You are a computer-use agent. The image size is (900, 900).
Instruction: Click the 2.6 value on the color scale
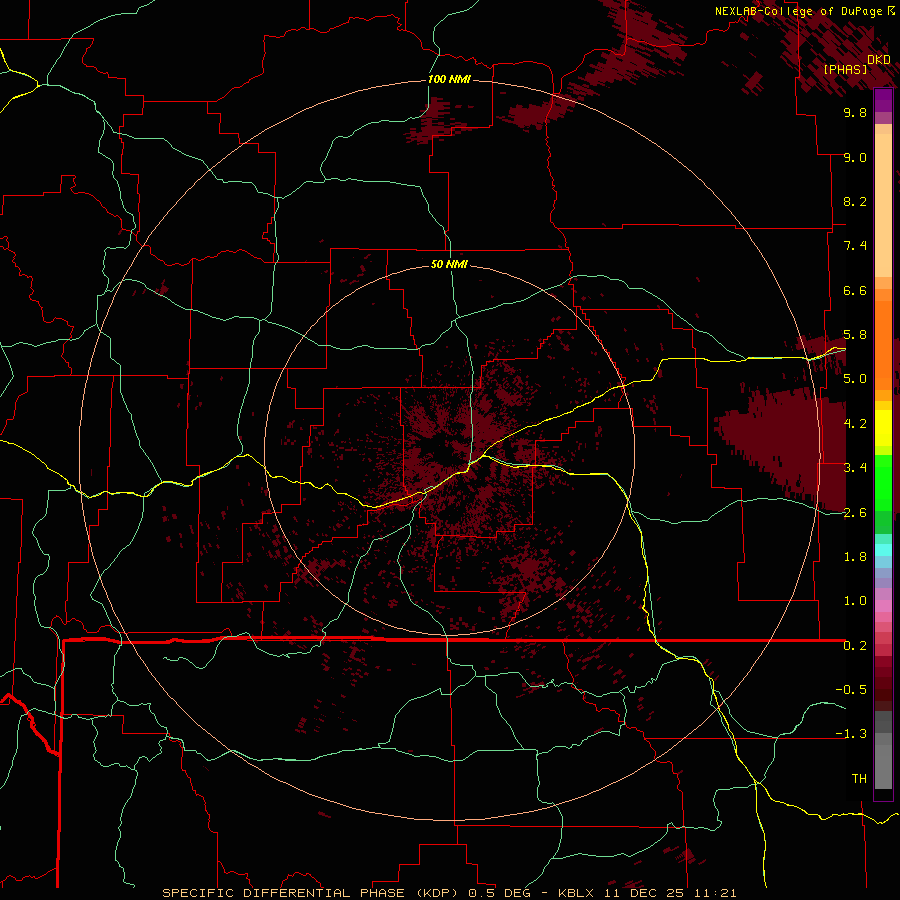[855, 513]
